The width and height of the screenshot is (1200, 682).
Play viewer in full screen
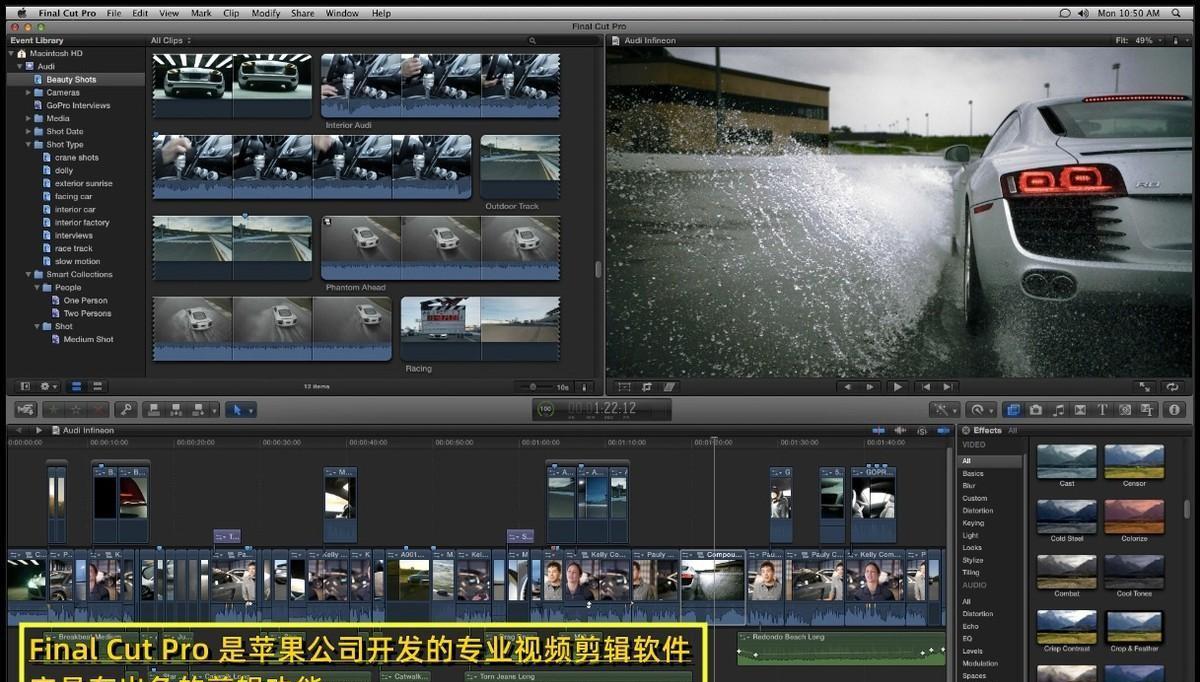(x=1146, y=387)
